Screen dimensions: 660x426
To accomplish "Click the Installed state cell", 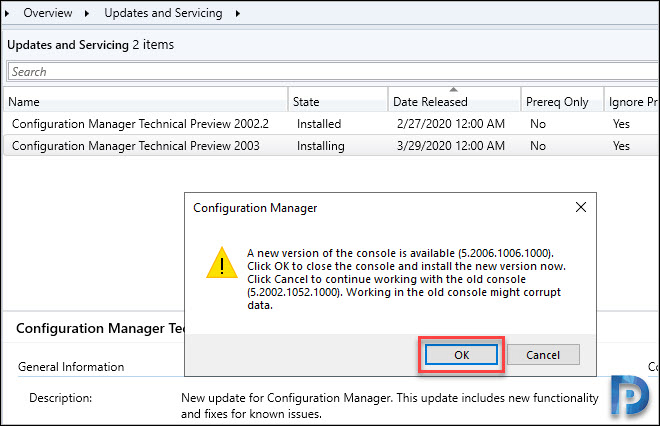I will (319, 124).
